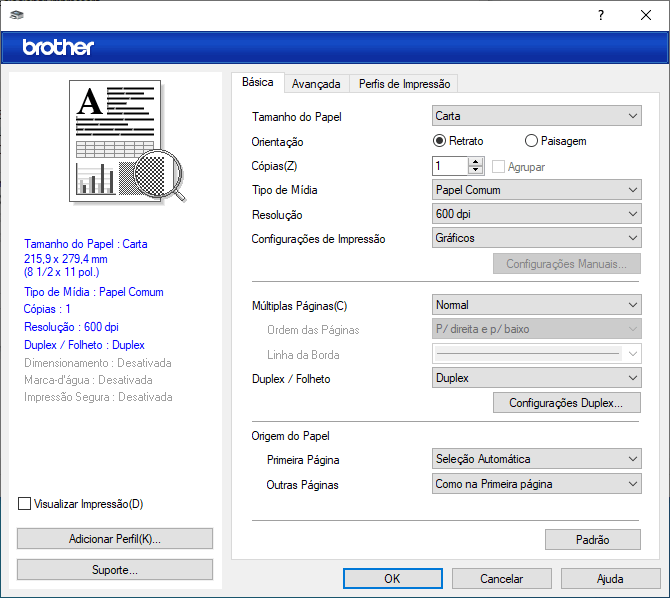
Task: Open the Tamanho do Papel dropdown
Action: pyautogui.click(x=536, y=116)
